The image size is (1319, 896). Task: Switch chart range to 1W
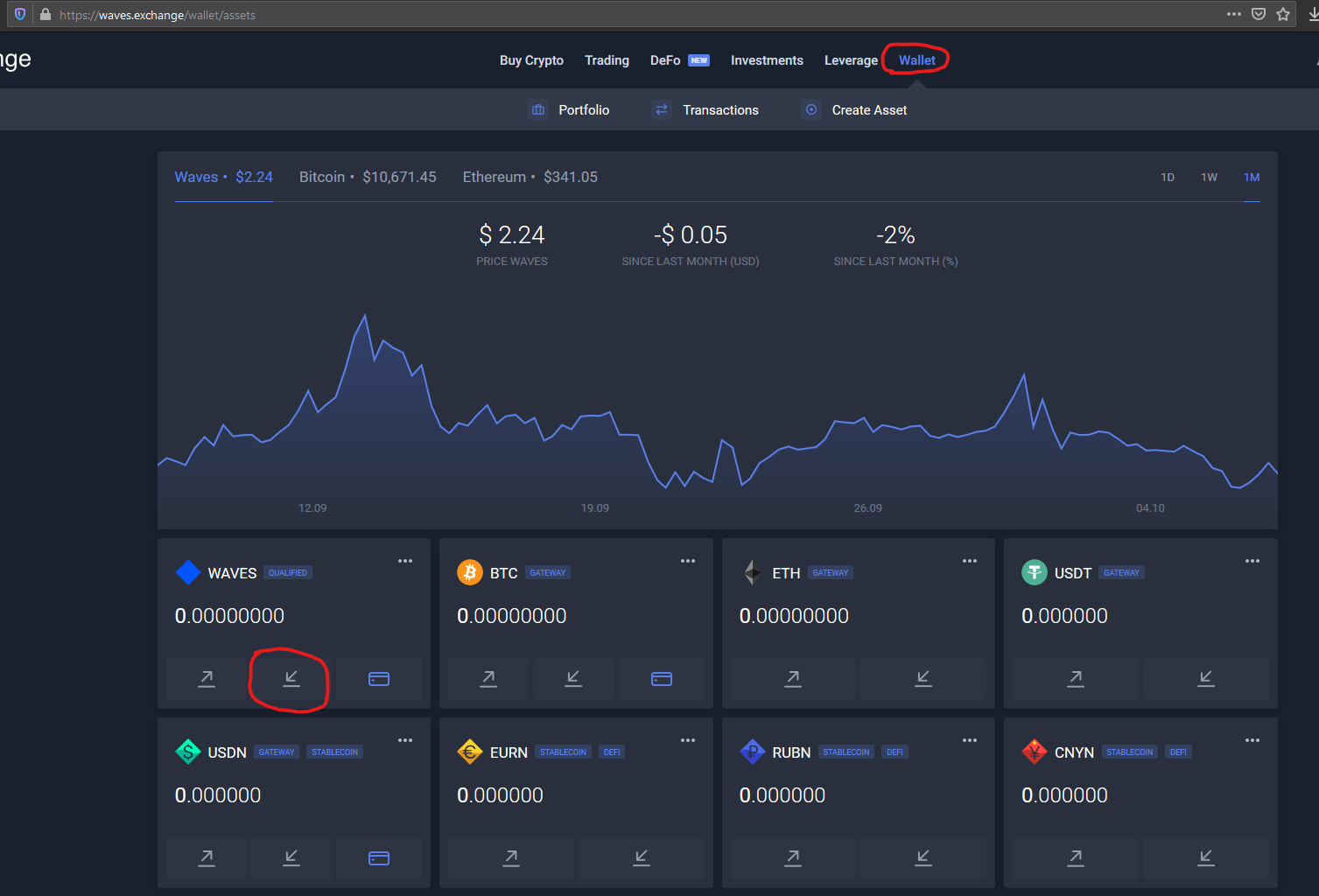(1209, 178)
